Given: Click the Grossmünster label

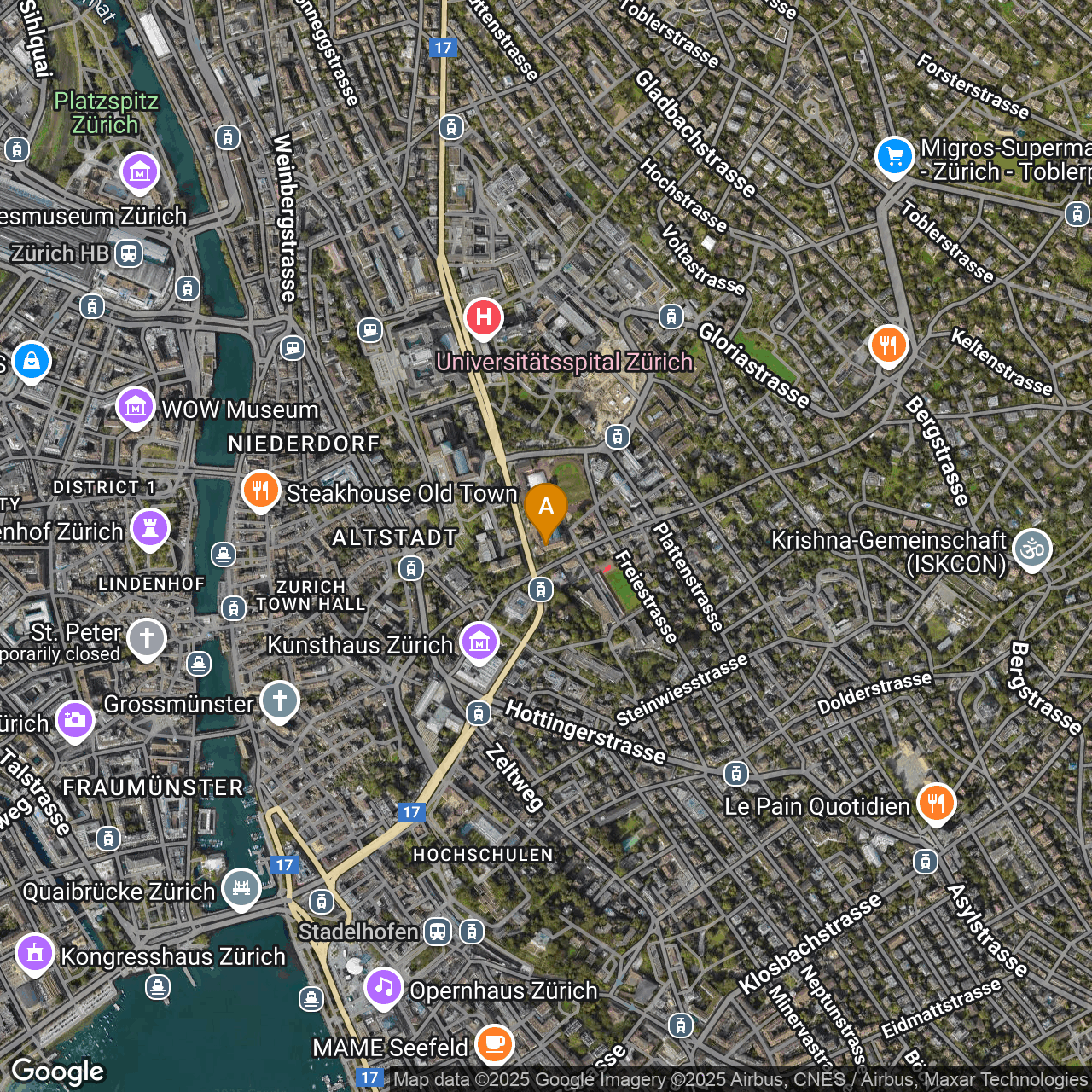Looking at the screenshot, I should click(178, 705).
